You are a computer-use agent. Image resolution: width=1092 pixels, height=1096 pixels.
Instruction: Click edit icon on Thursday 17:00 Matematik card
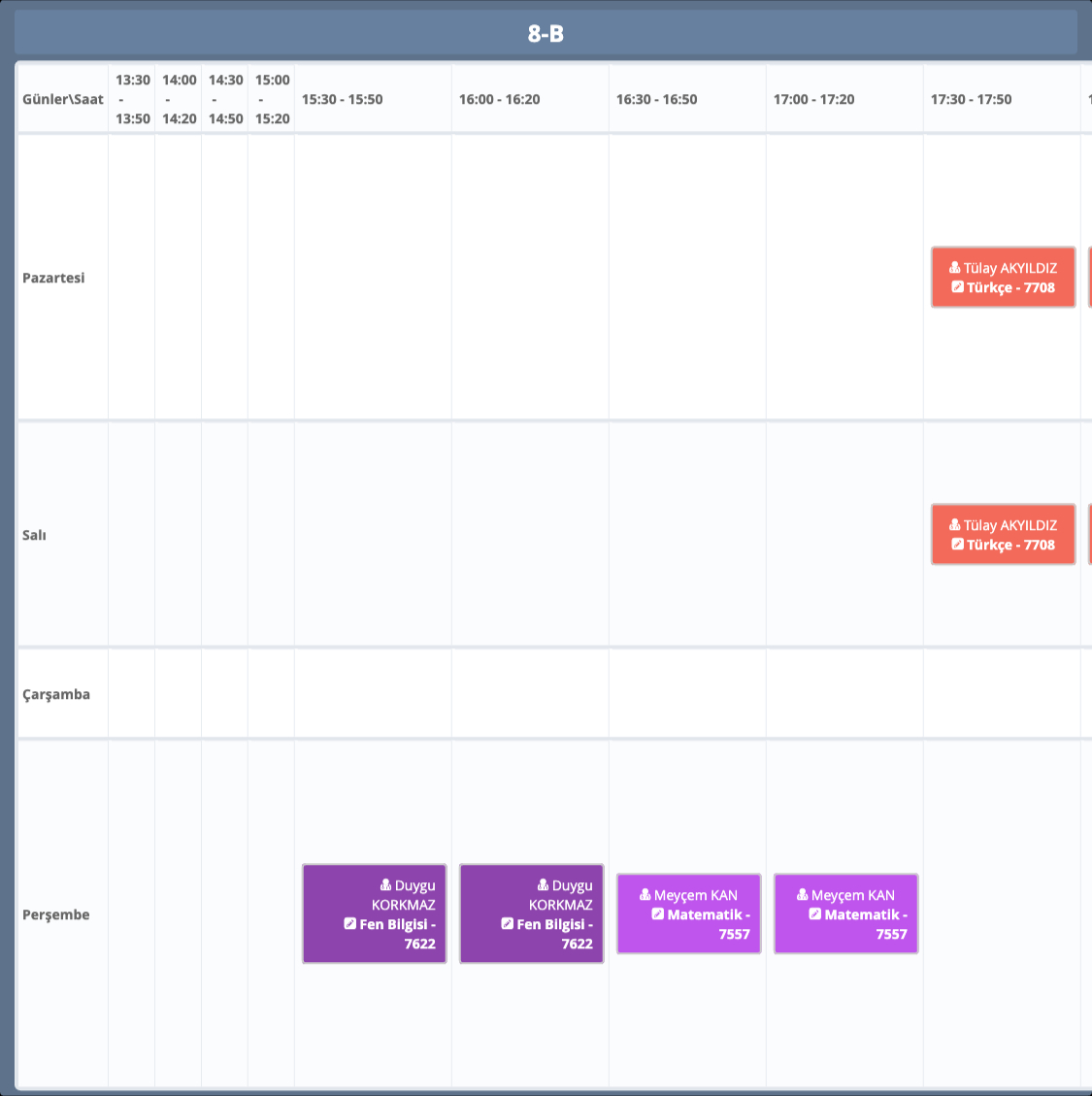click(815, 914)
